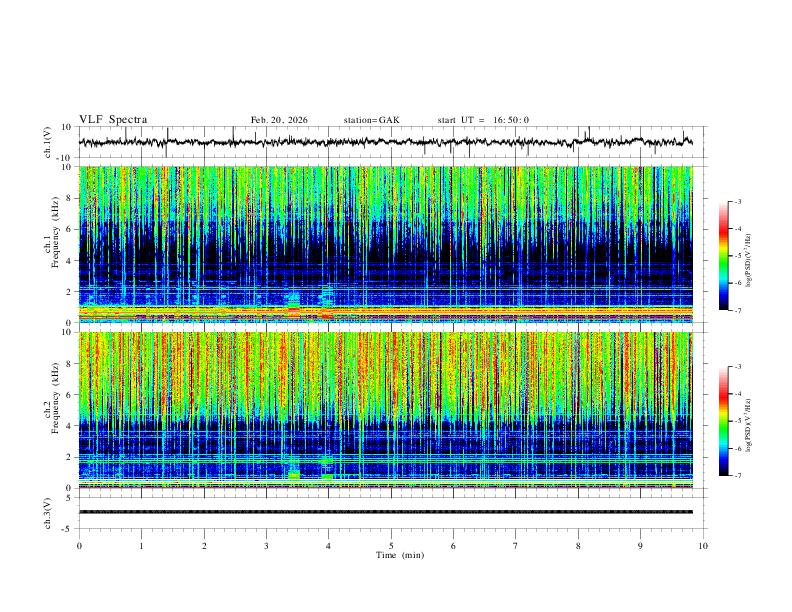Viewport: 792px width, 612px height.
Task: Click time axis tick label "1"
Action: point(141,546)
